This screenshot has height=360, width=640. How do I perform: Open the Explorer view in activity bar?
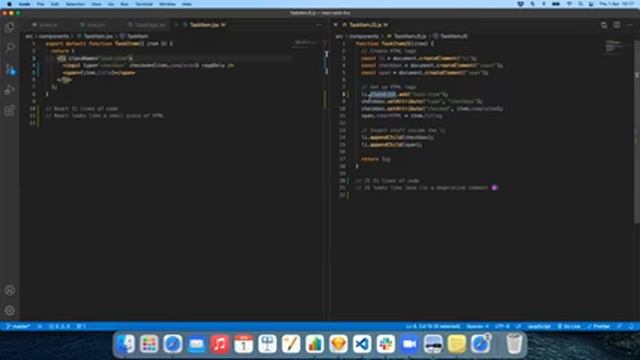[9, 28]
